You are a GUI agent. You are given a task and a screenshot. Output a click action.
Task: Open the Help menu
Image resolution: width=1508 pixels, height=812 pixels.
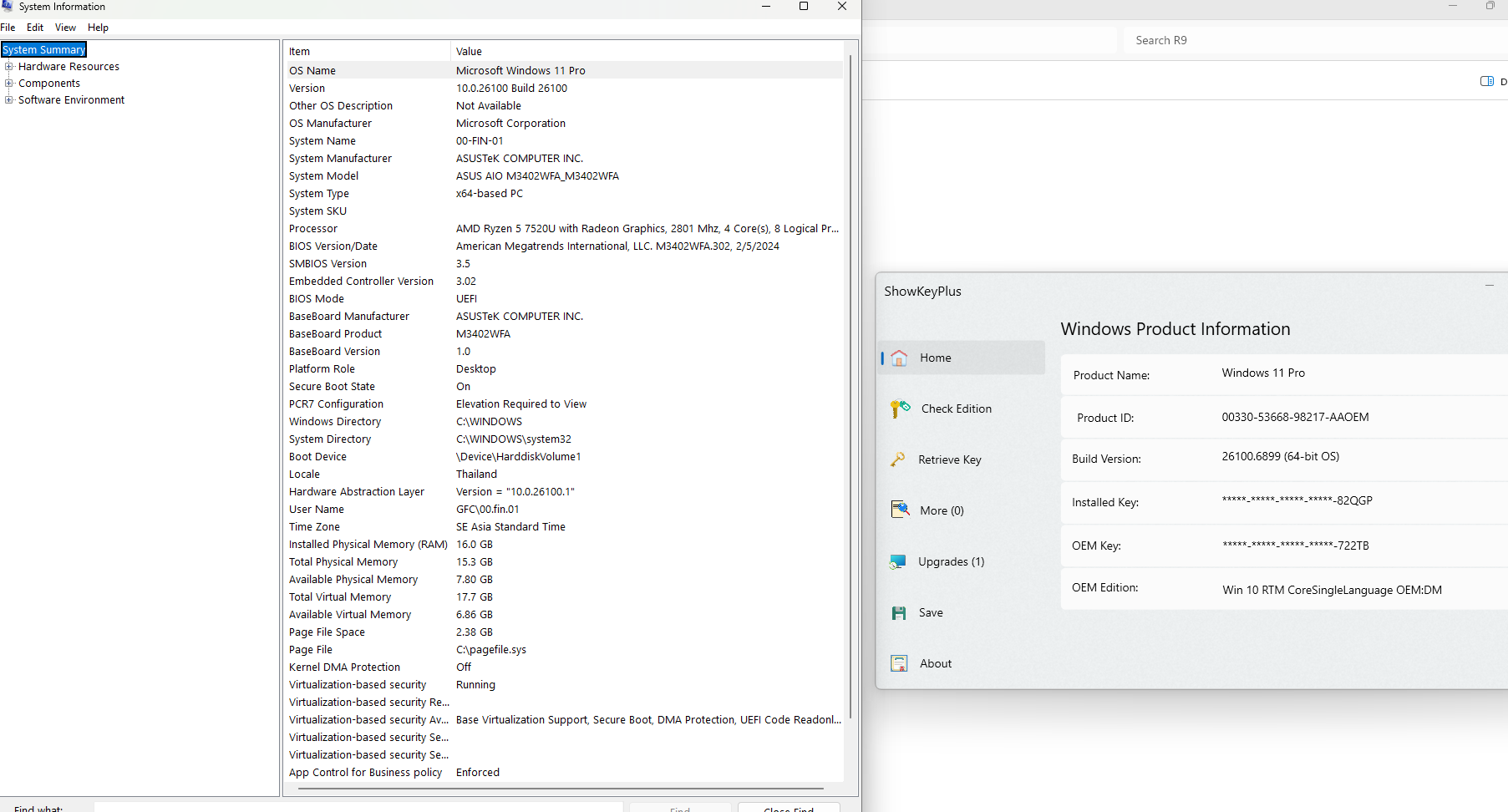[x=98, y=28]
